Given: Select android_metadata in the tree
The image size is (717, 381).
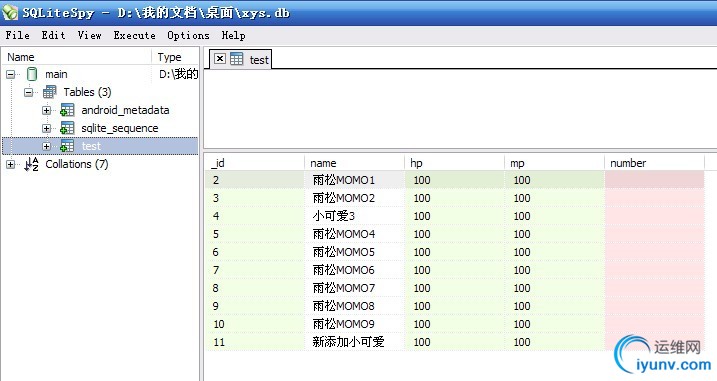Looking at the screenshot, I should (125, 110).
